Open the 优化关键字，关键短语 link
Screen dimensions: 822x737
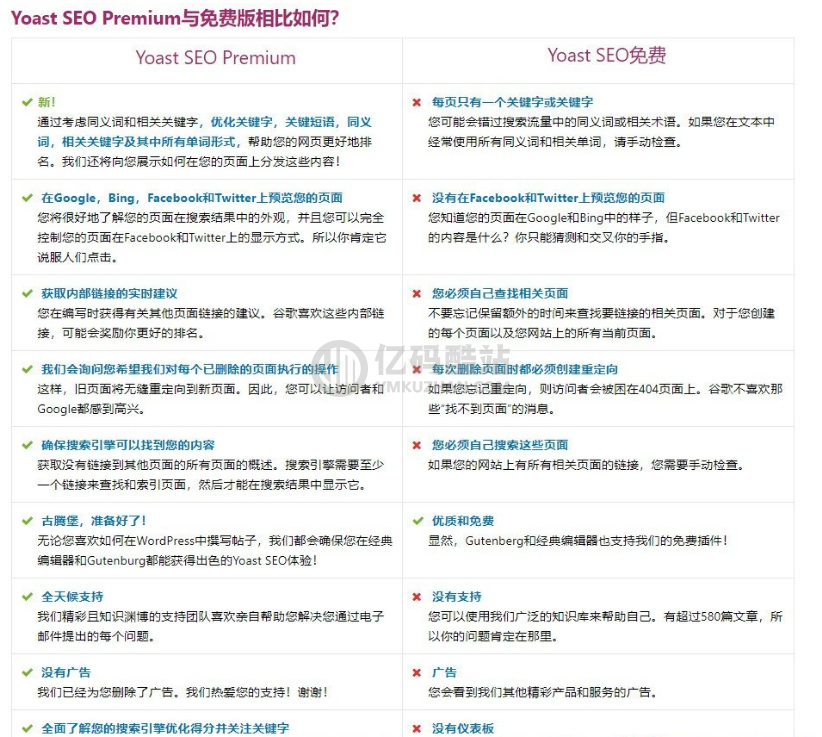204,132
